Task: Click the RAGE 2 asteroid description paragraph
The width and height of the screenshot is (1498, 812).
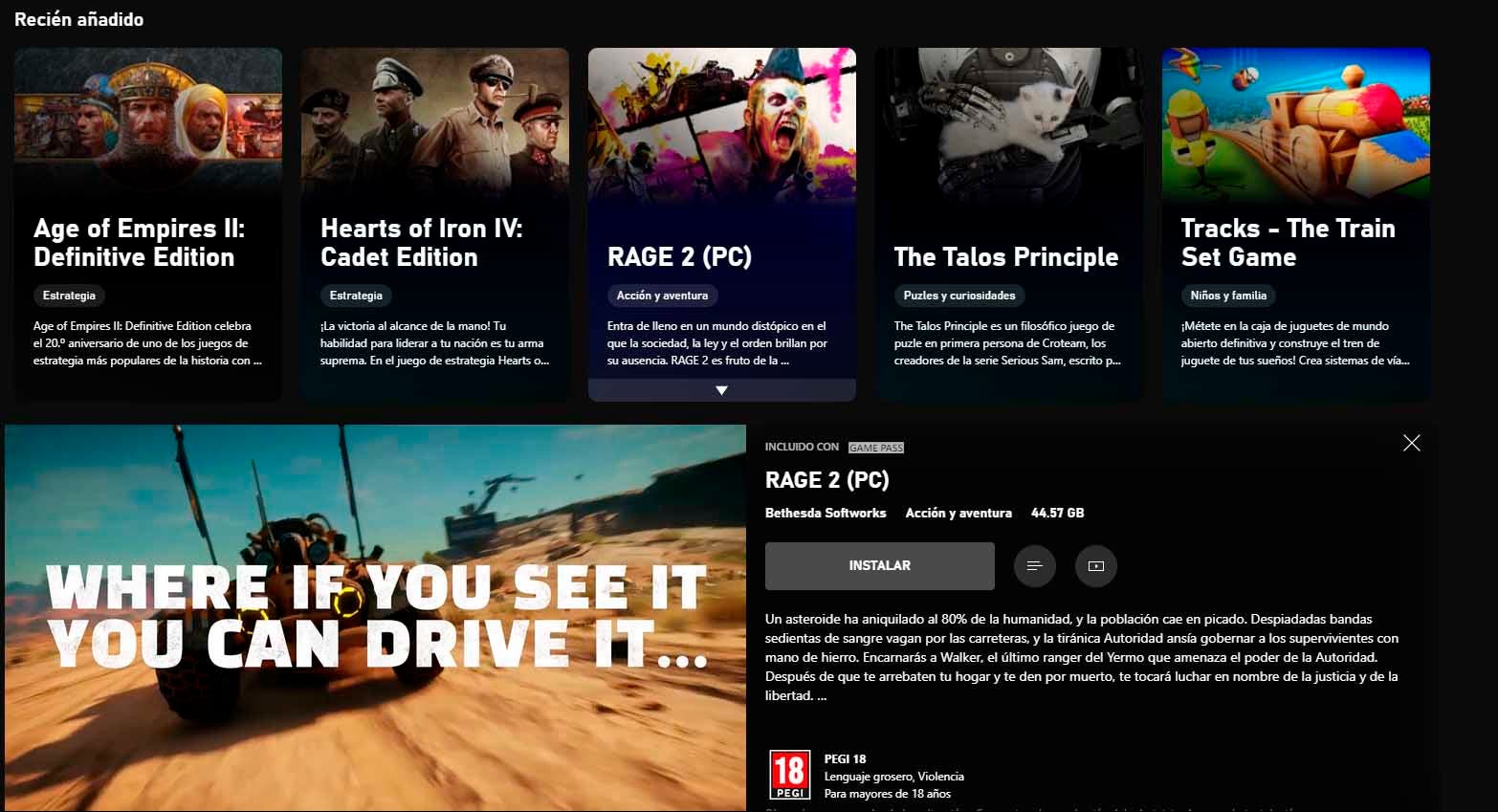Action: click(x=1082, y=657)
